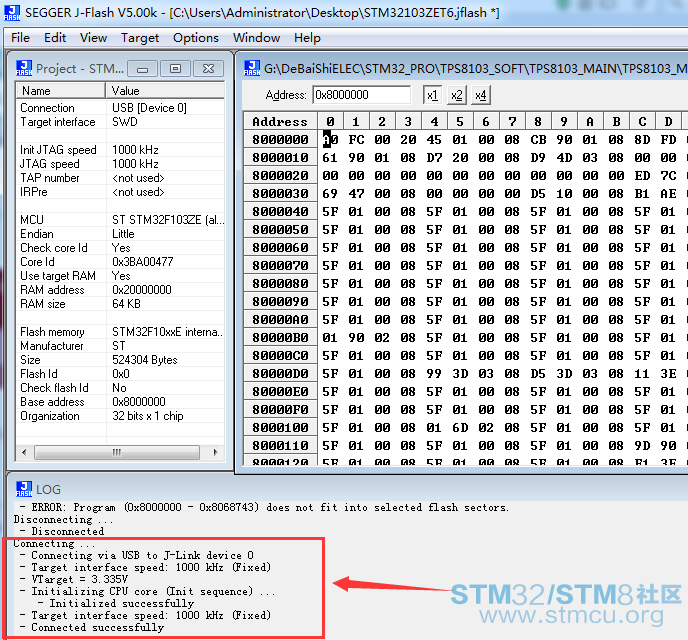Click the J-Flash icon in the title bar
688x640 pixels.
[x=12, y=13]
